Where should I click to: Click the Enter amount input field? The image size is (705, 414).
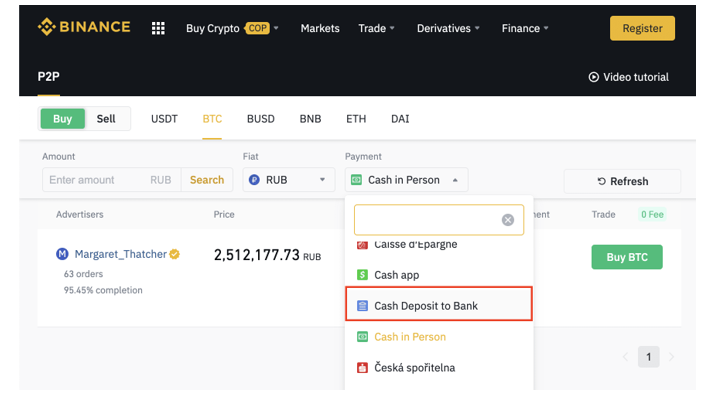click(96, 180)
